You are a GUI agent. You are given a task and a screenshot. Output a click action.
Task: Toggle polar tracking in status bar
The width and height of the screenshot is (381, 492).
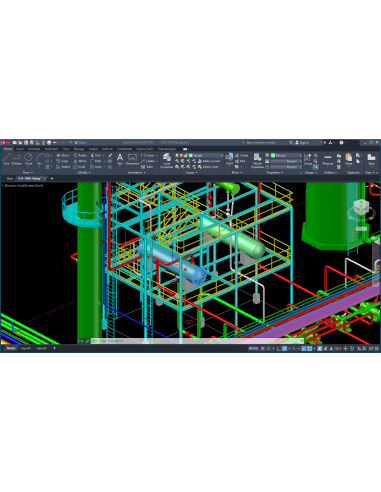(284, 349)
